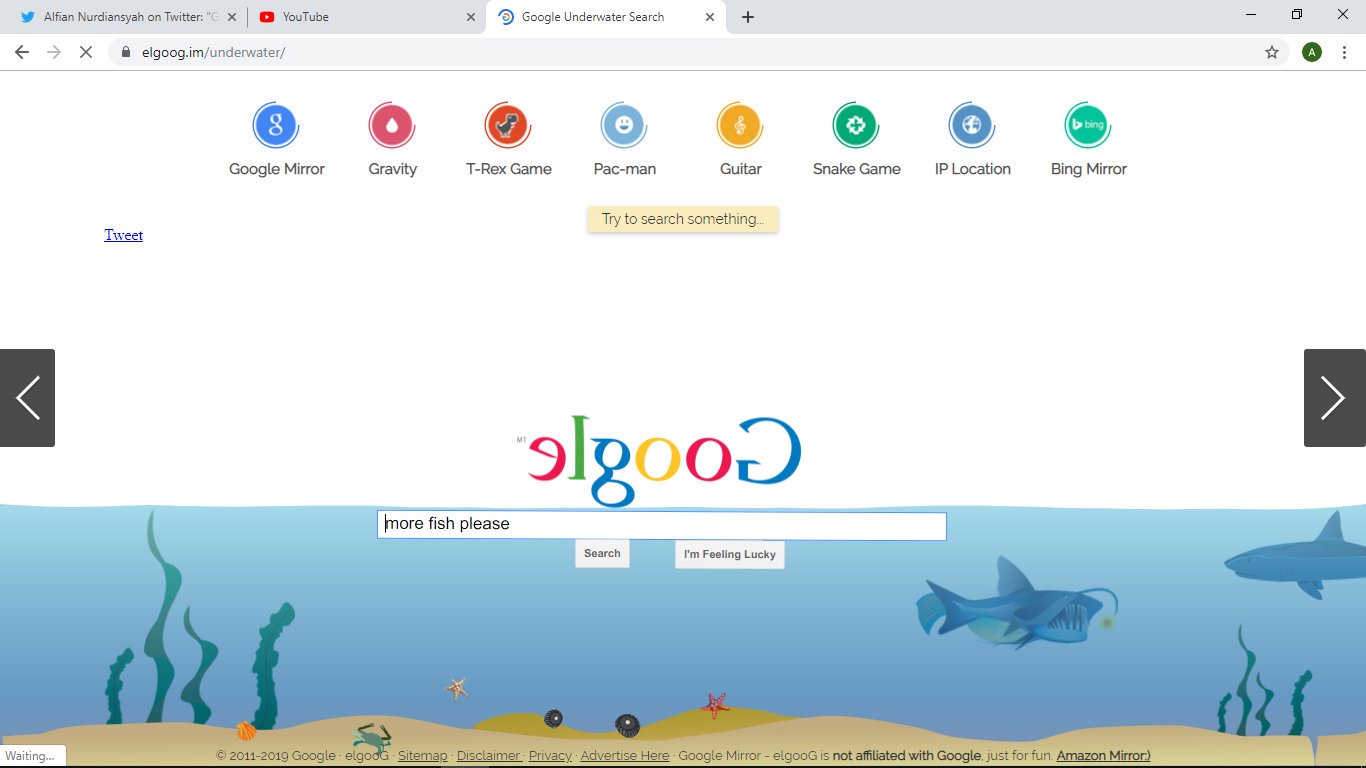Click the I'm Feeling Lucky button
The height and width of the screenshot is (768, 1366).
[730, 555]
